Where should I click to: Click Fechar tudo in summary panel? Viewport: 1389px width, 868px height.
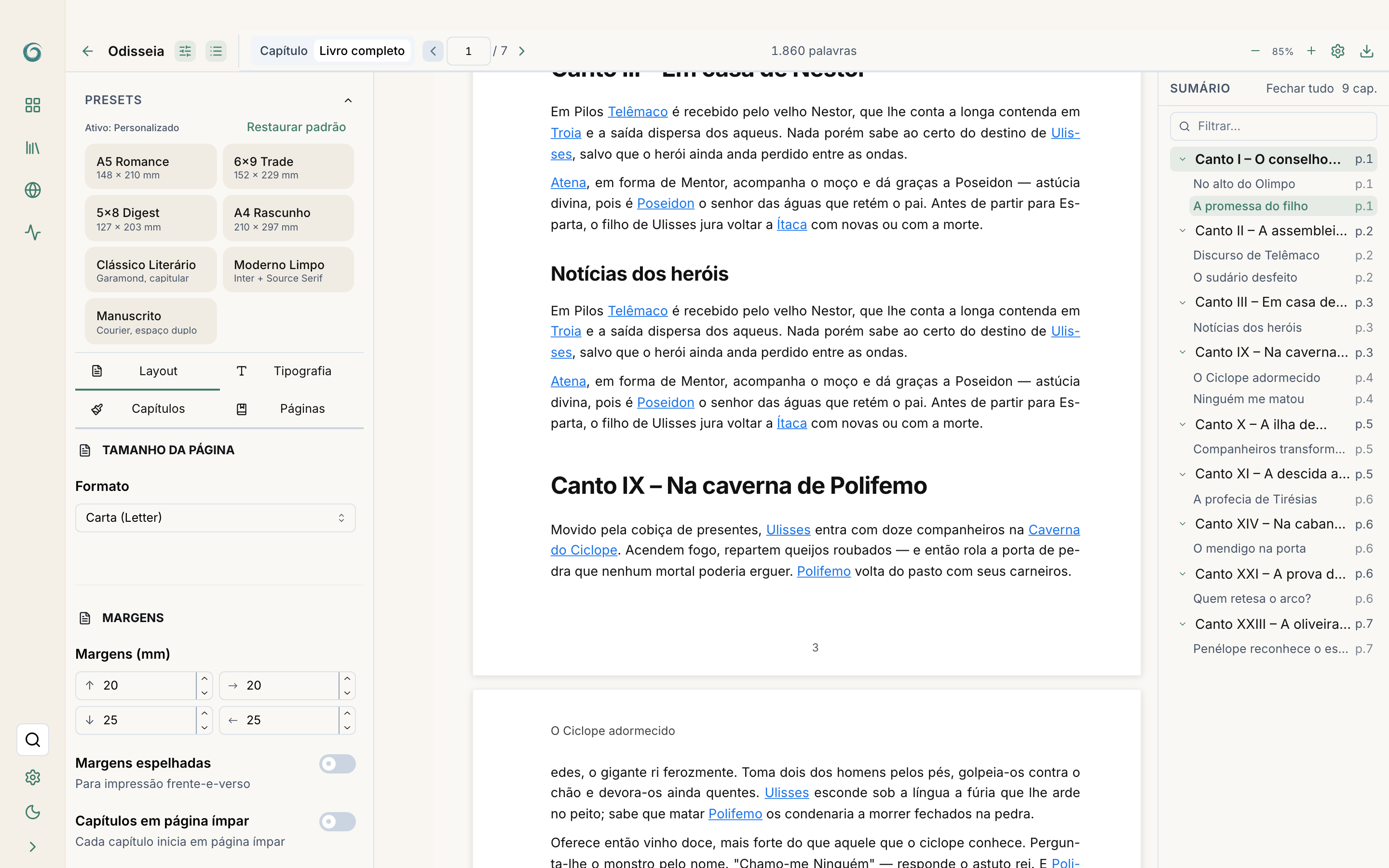point(1299,88)
